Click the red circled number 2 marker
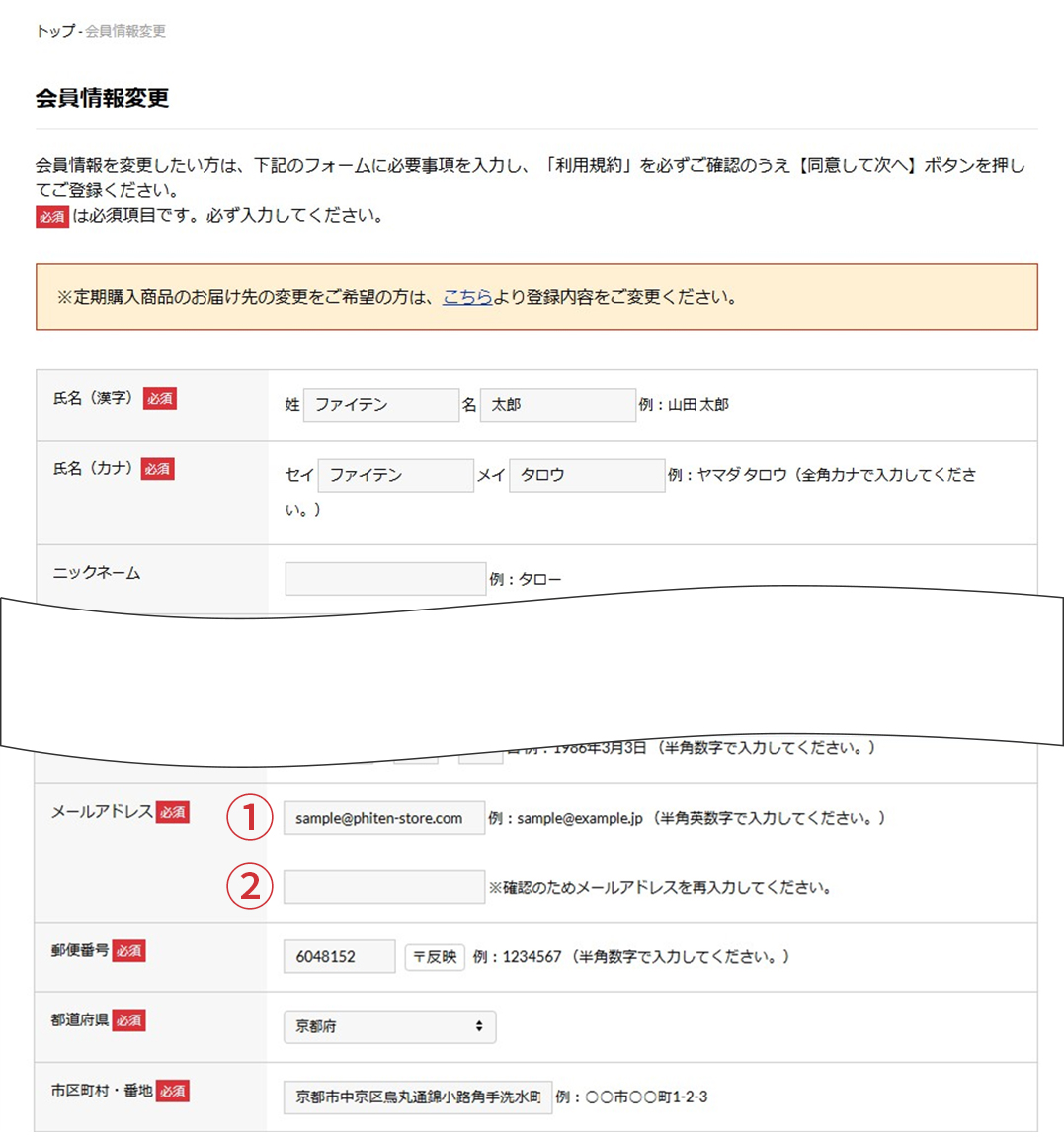The width and height of the screenshot is (1064, 1138). (x=250, y=886)
